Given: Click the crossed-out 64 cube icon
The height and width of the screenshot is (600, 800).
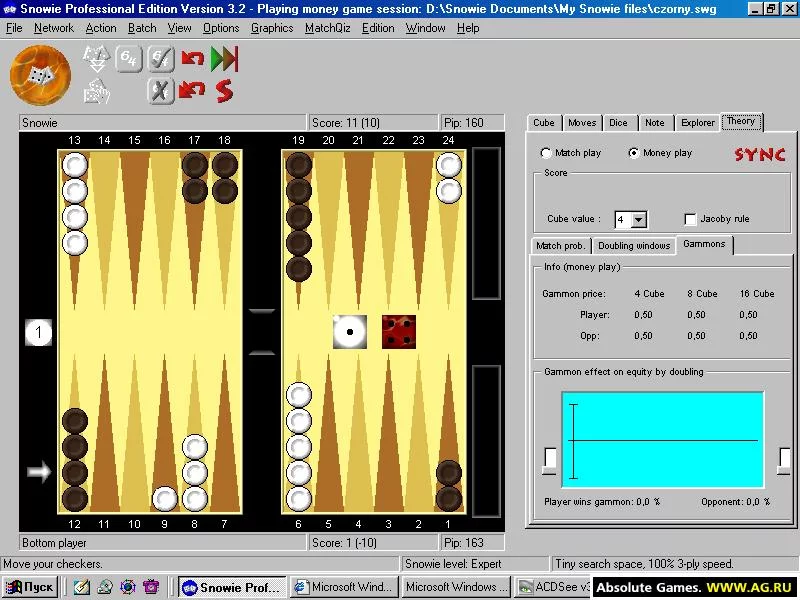Looking at the screenshot, I should [x=161, y=91].
